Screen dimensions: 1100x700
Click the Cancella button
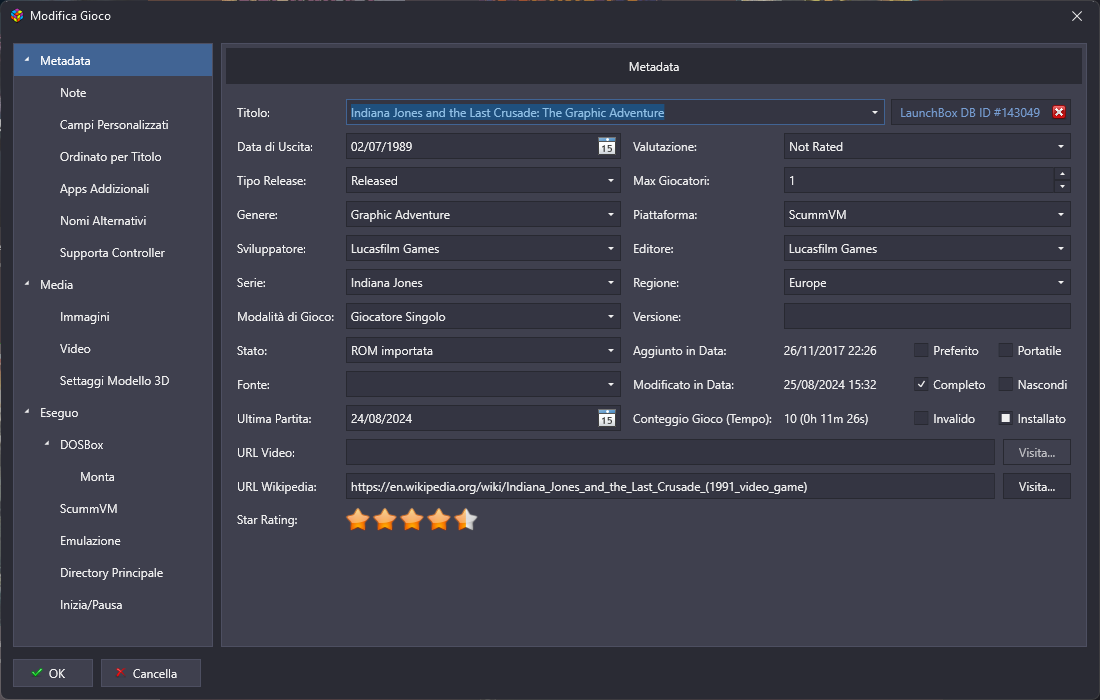click(x=151, y=673)
